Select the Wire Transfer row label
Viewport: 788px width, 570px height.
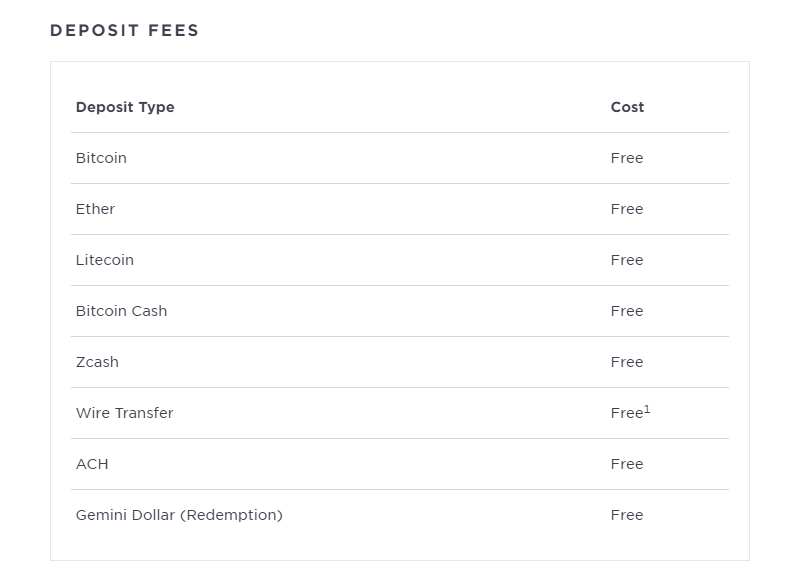124,413
